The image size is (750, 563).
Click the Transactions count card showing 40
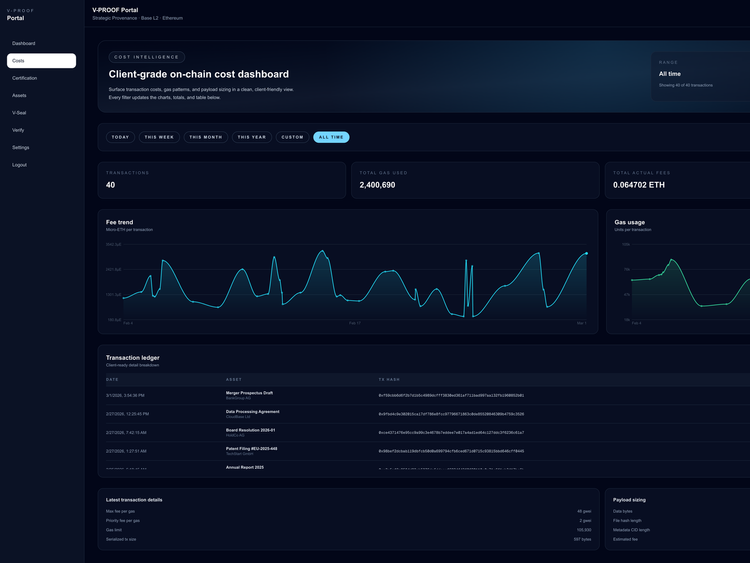pos(221,180)
